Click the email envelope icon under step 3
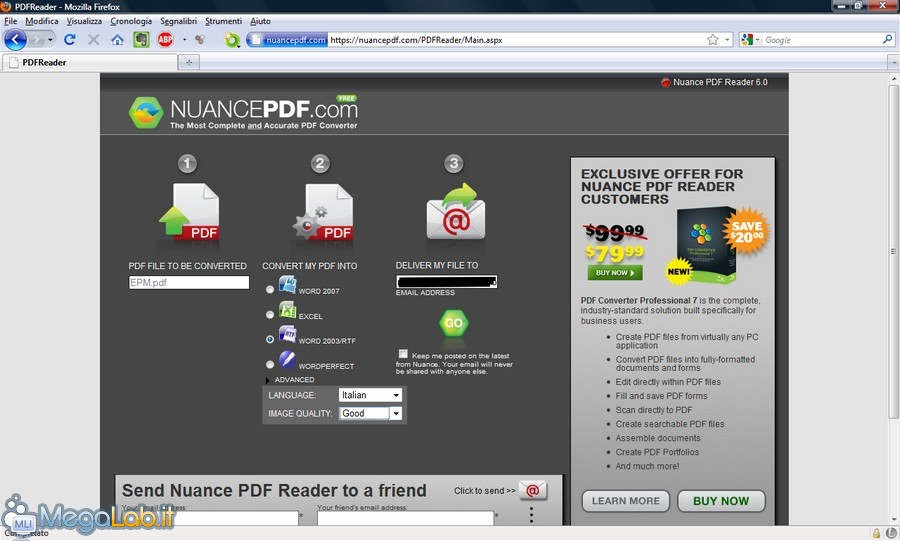This screenshot has width=900, height=541. [x=456, y=211]
